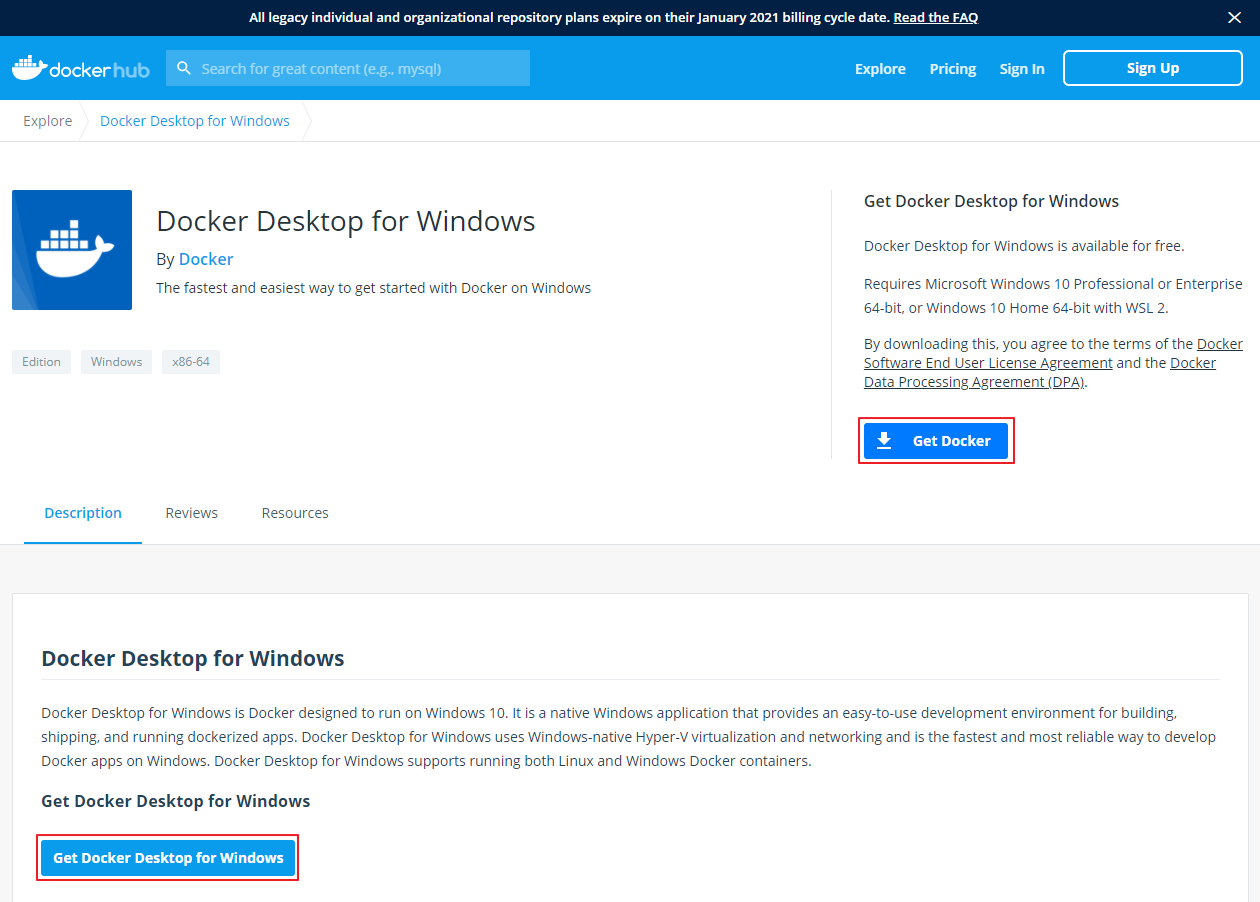
Task: Open the Pricing page
Action: pyautogui.click(x=952, y=68)
